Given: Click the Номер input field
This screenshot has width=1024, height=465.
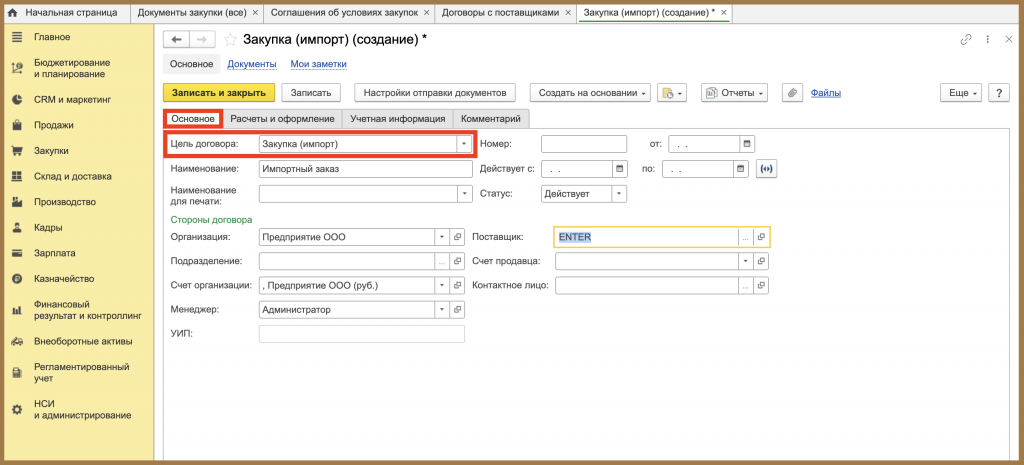Looking at the screenshot, I should pos(584,143).
